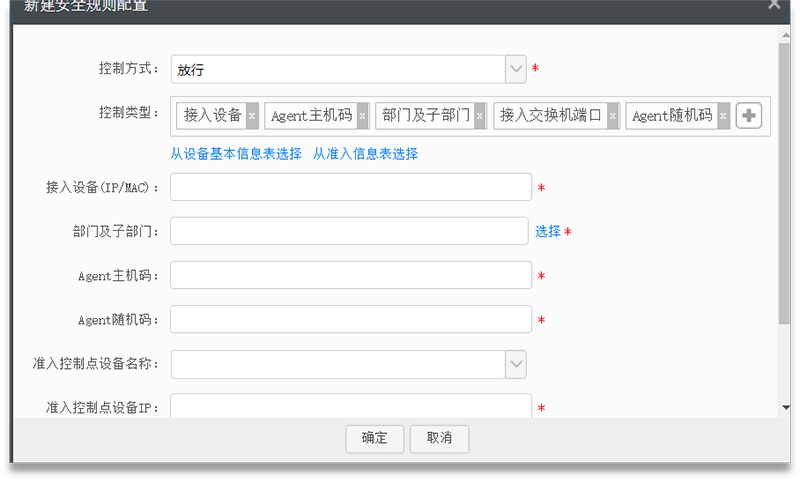800x483 pixels.
Task: Open the 控制方式 dropdown
Action: point(515,69)
